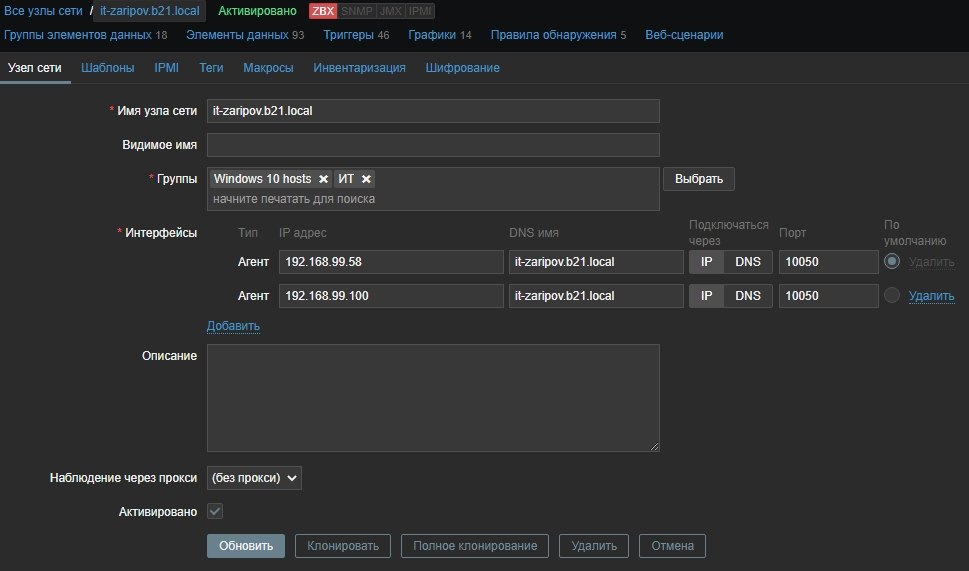
Task: Click the 192.168.99.58 IP address field
Action: tap(391, 262)
